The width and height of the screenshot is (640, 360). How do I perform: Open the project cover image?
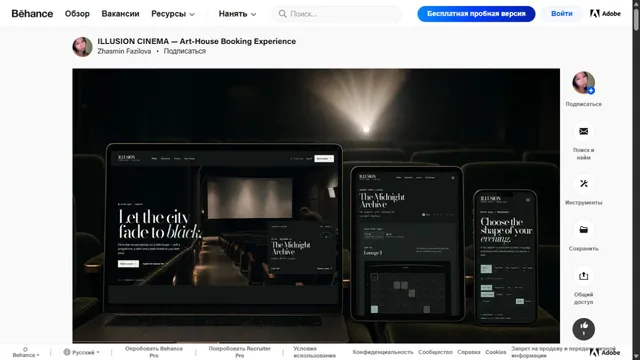click(316, 206)
